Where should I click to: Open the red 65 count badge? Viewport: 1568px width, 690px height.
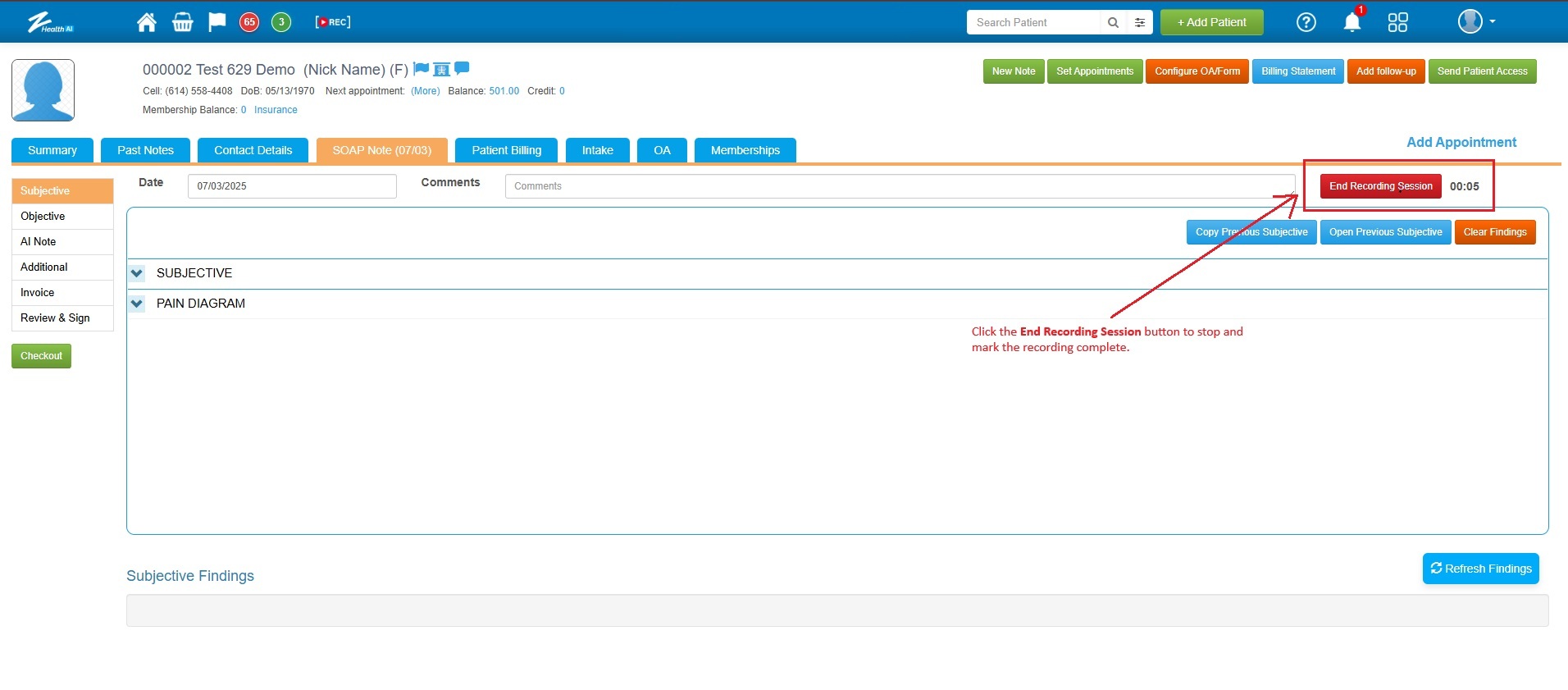(249, 22)
